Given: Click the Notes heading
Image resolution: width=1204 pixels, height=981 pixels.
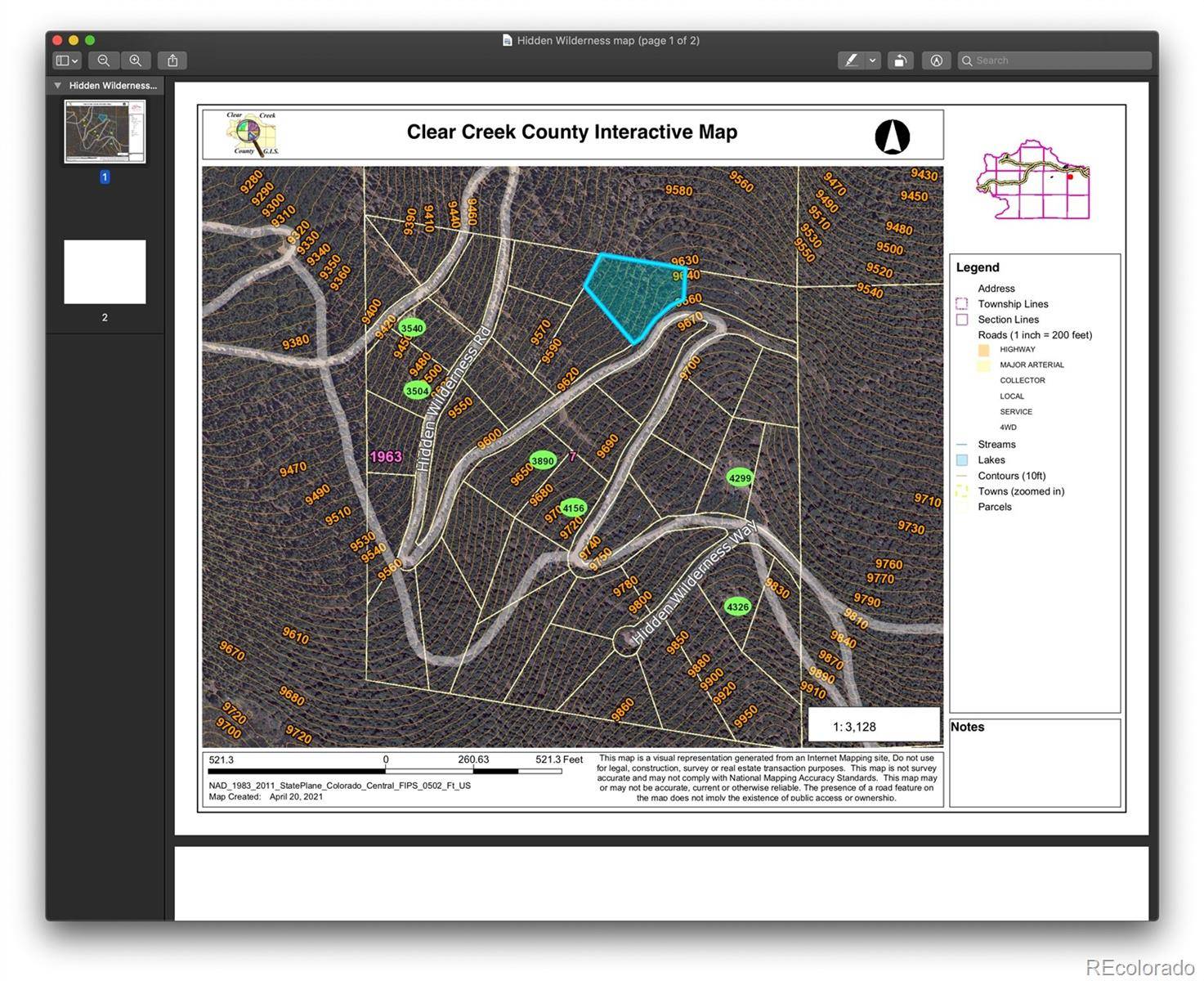Looking at the screenshot, I should click(x=967, y=727).
